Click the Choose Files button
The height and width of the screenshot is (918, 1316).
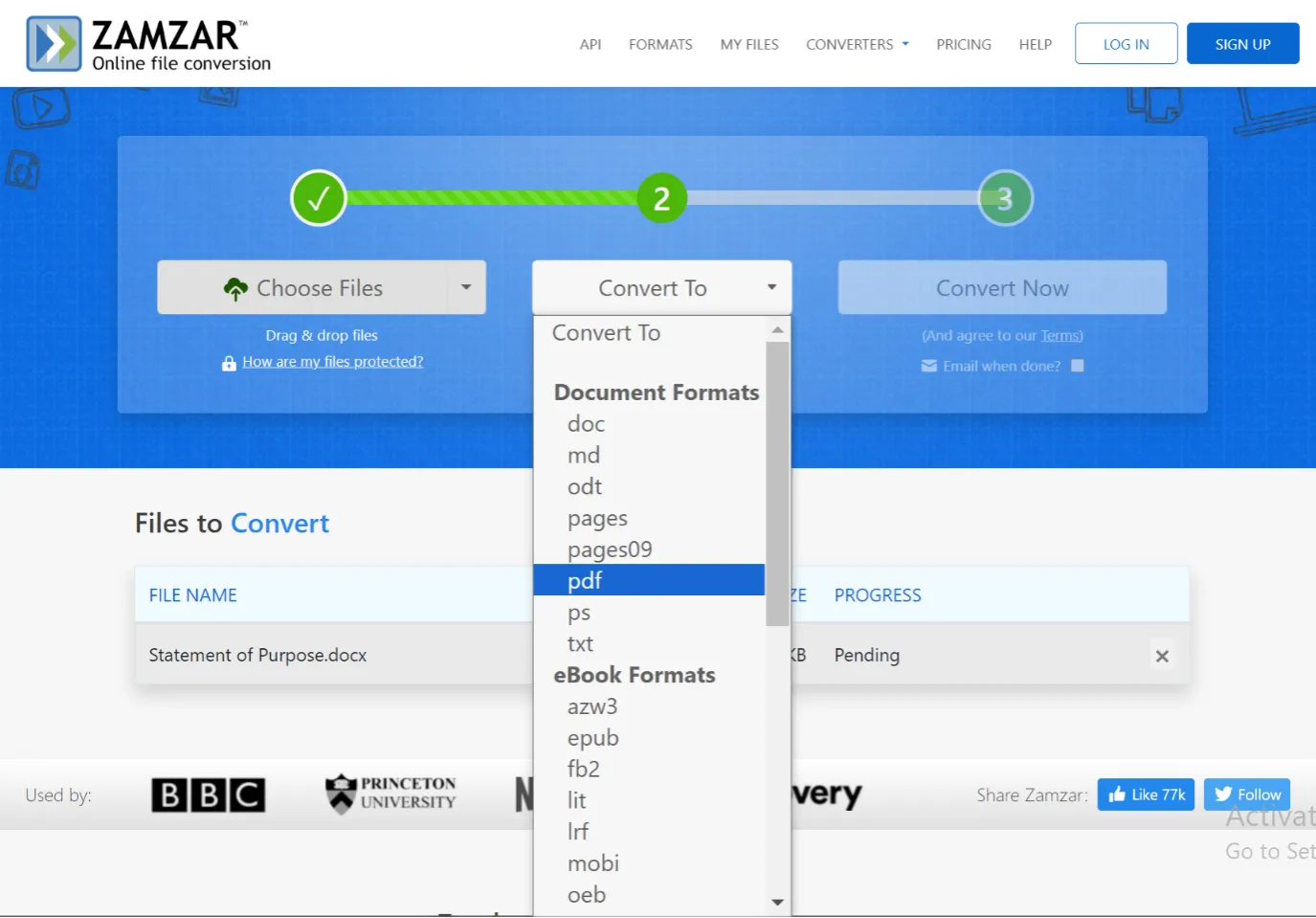click(302, 287)
